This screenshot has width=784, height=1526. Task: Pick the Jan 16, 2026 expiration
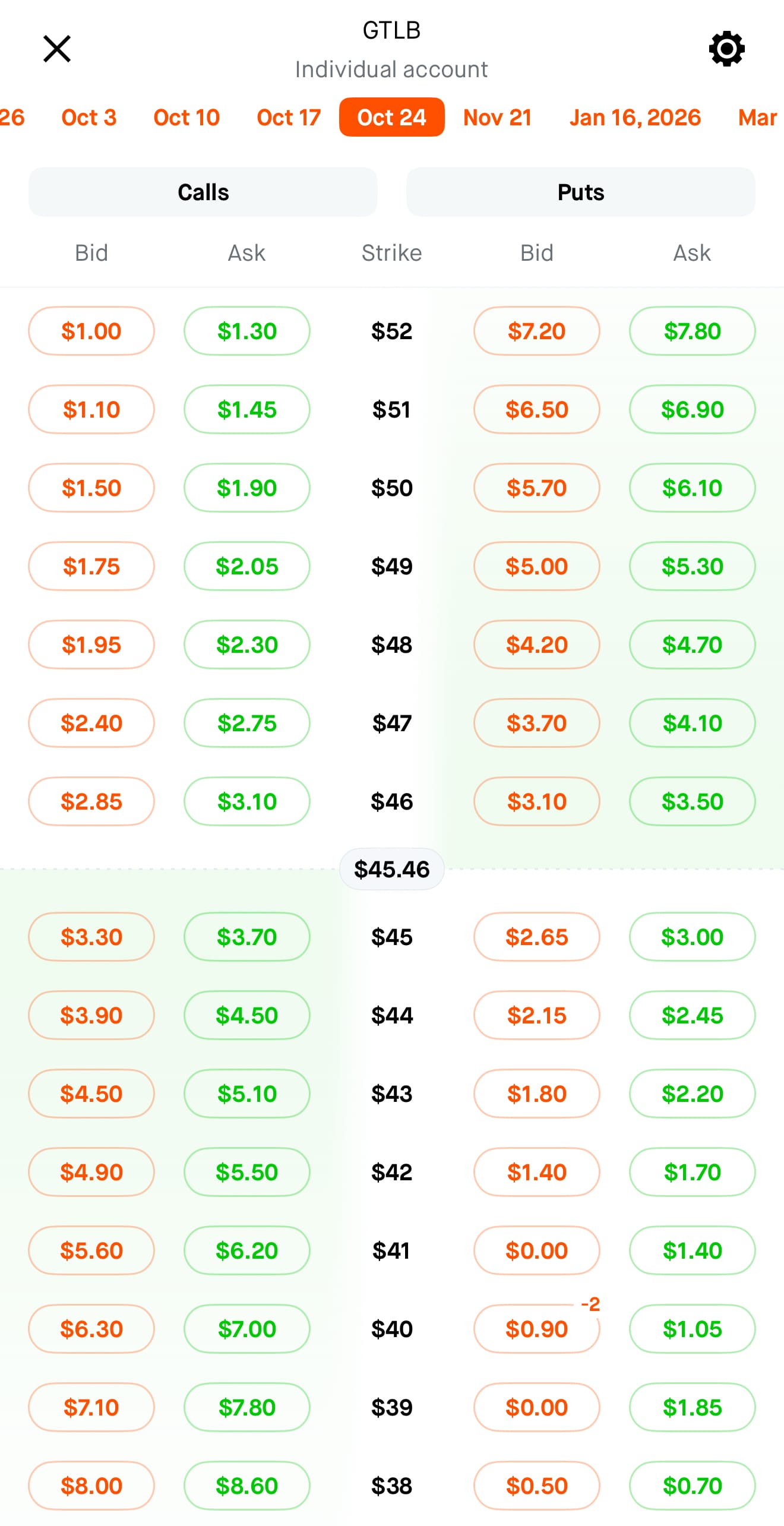click(x=635, y=118)
